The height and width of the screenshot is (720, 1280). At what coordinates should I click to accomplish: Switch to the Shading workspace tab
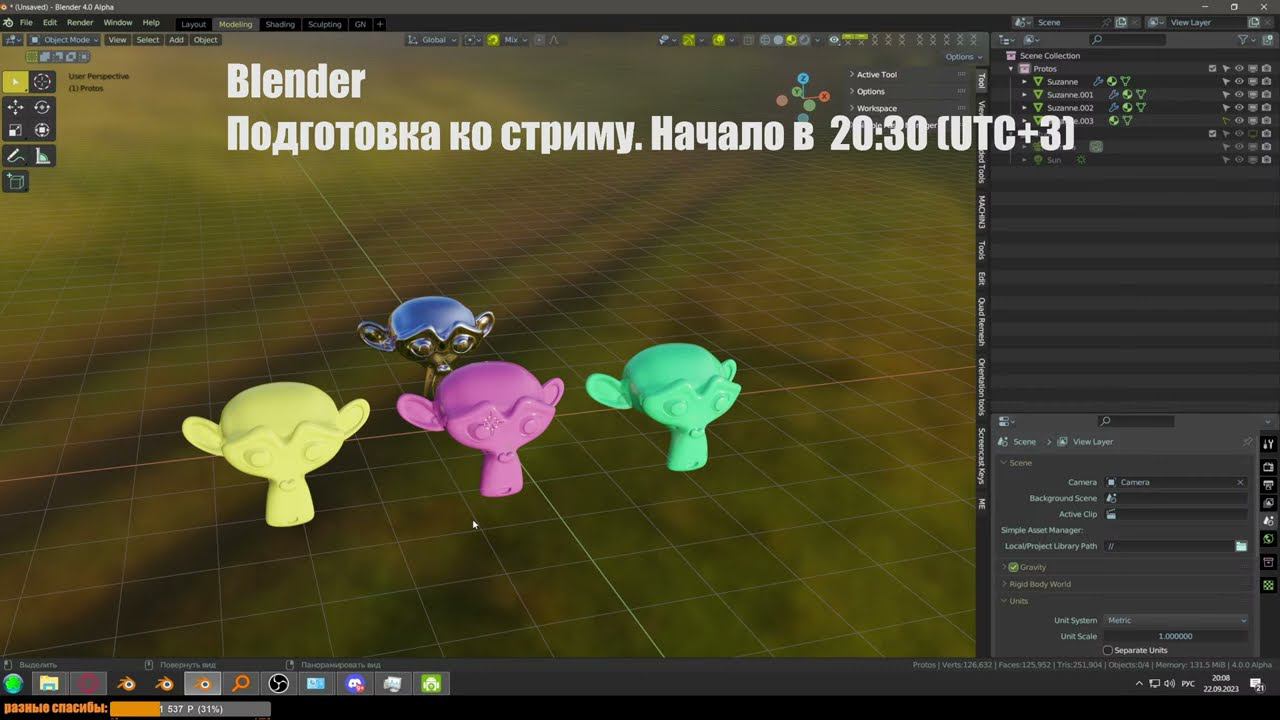[280, 24]
